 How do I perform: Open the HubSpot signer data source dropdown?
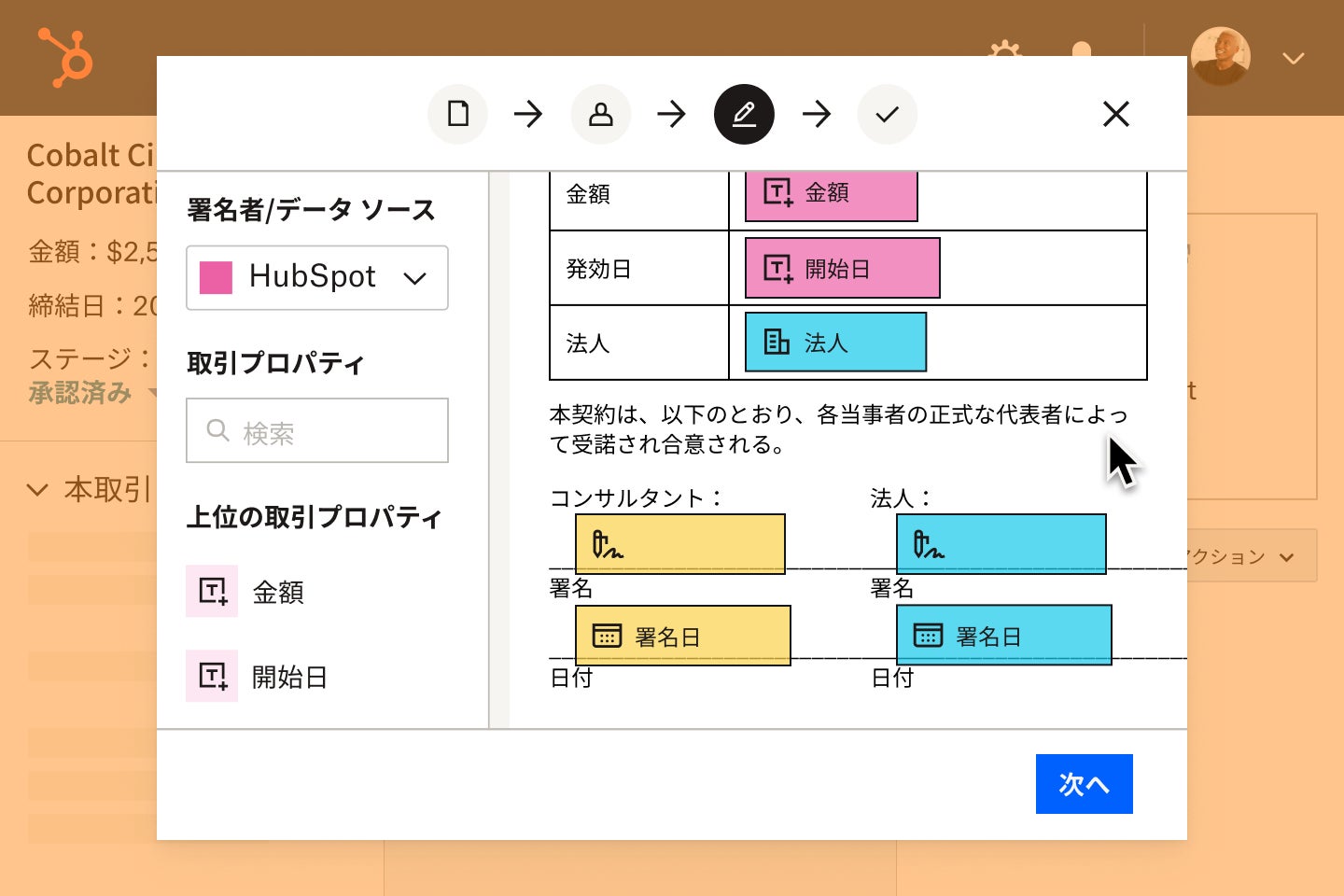coord(317,277)
